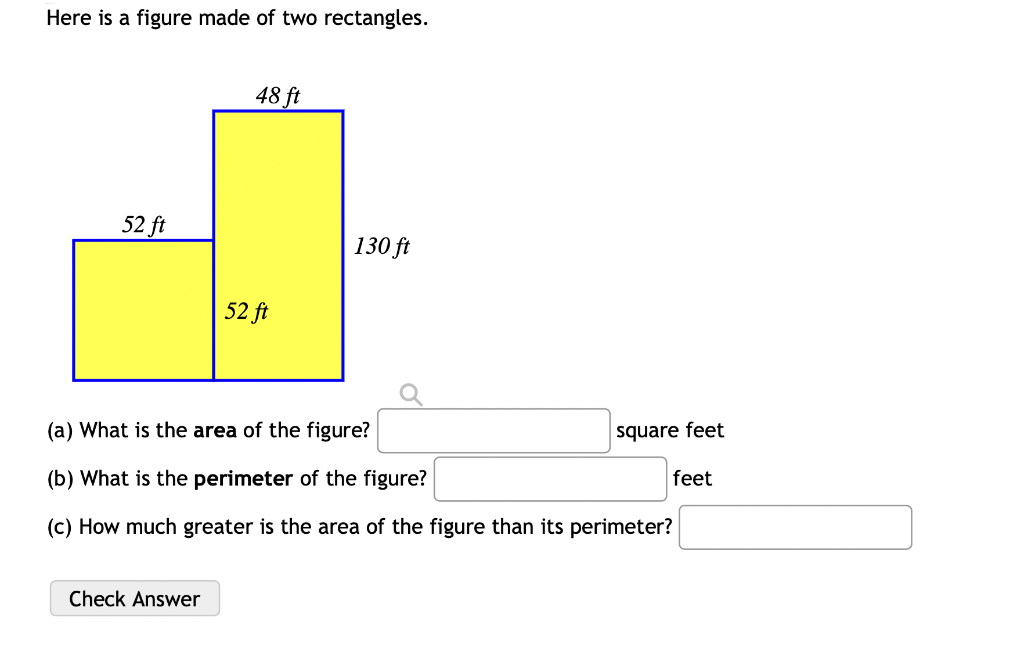Click the feet label after perimeter field
This screenshot has width=1024, height=654.
click(693, 478)
